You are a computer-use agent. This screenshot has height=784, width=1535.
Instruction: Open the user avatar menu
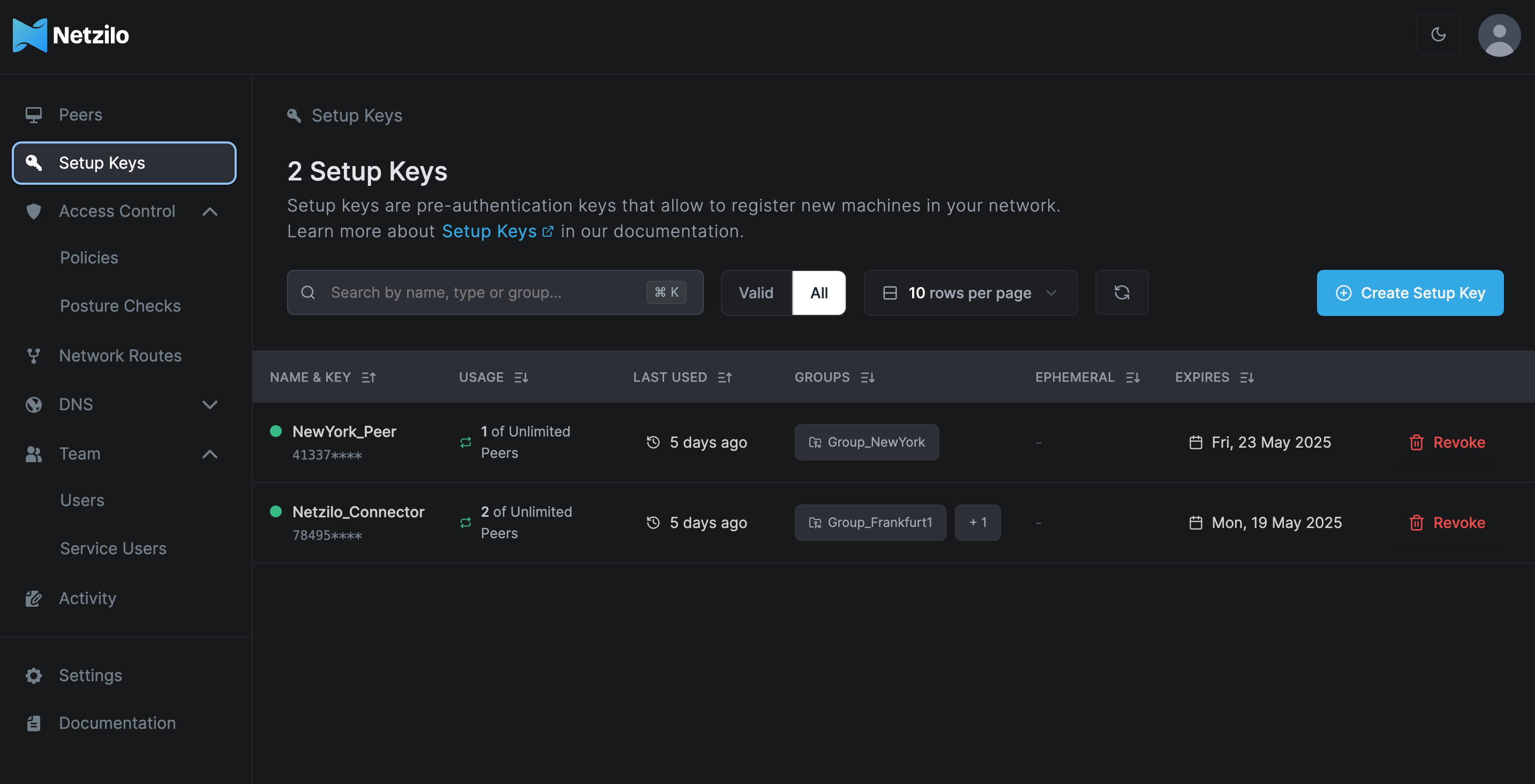coord(1499,35)
